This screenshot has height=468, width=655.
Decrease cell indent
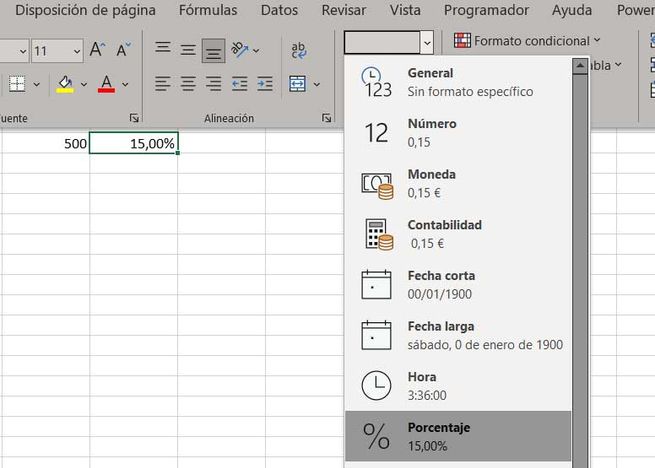coord(239,84)
